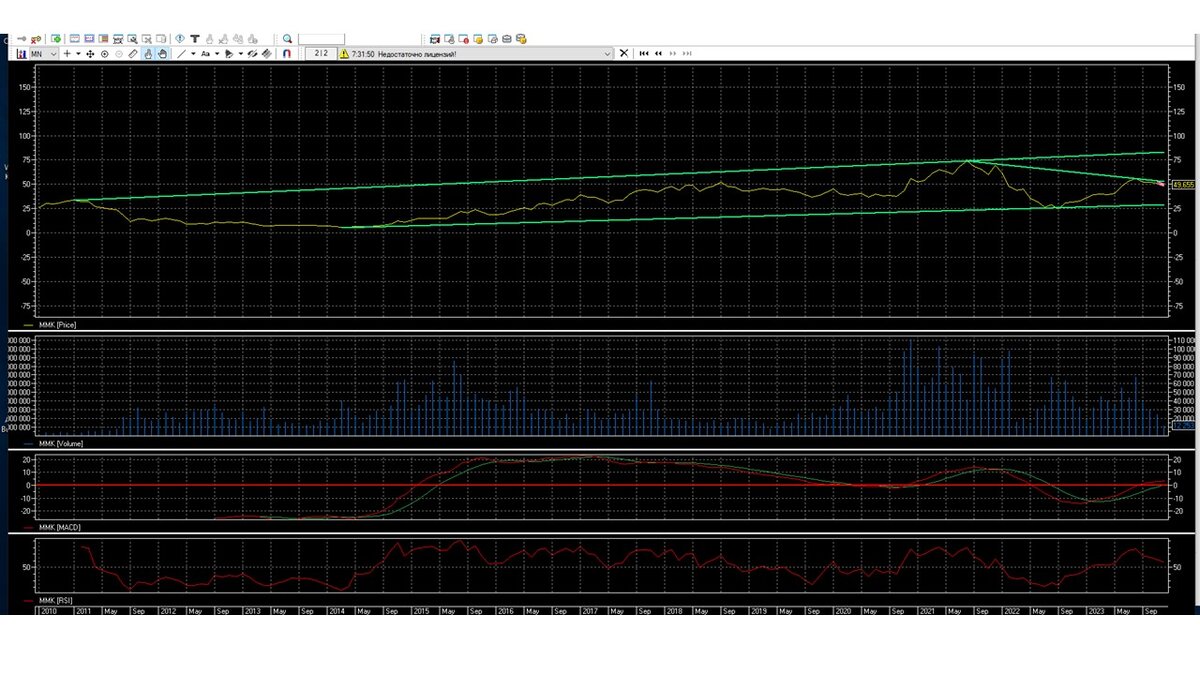Click the MMK [MACD] legend label

coord(60,526)
